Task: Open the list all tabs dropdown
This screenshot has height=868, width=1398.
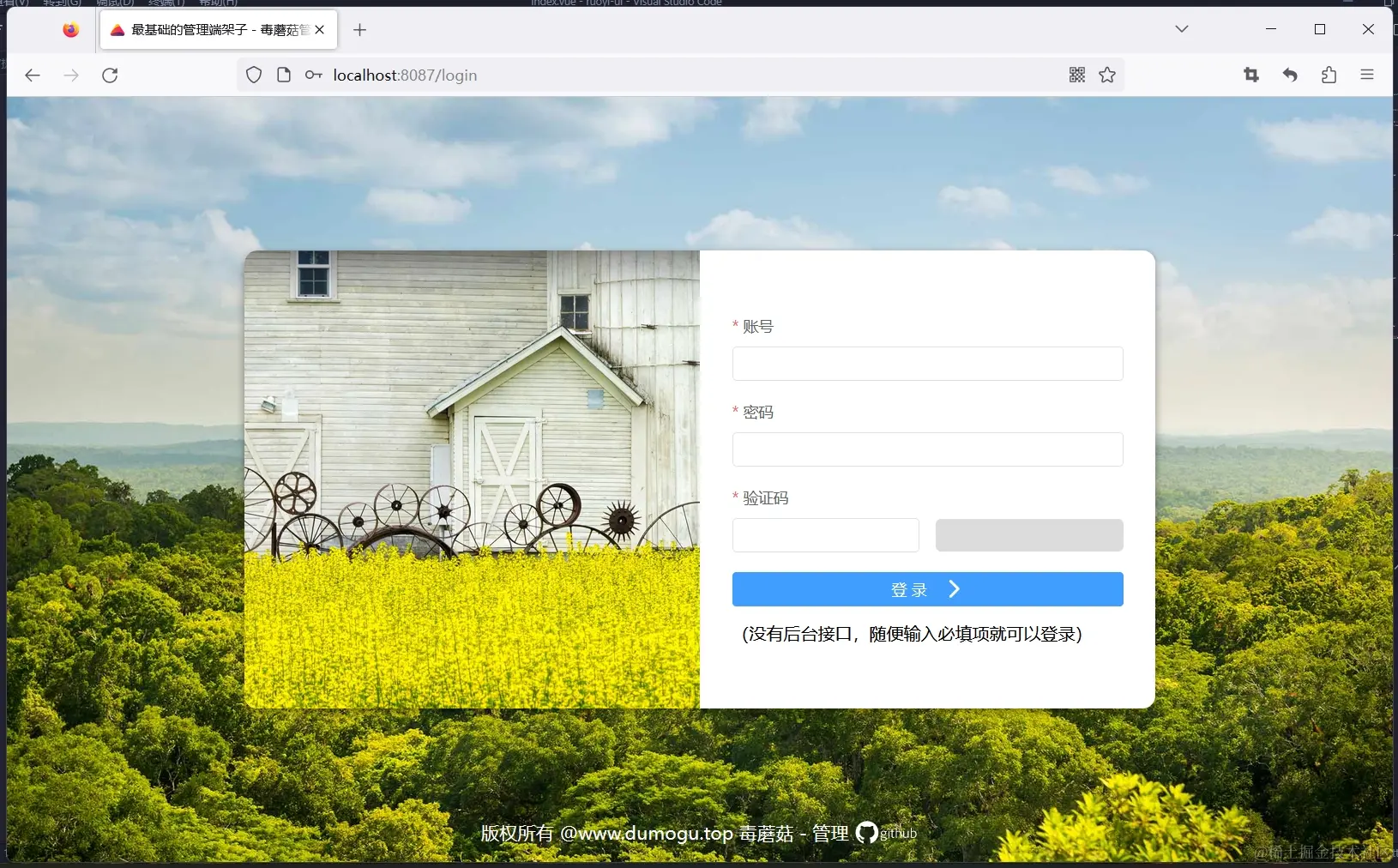Action: click(1181, 29)
